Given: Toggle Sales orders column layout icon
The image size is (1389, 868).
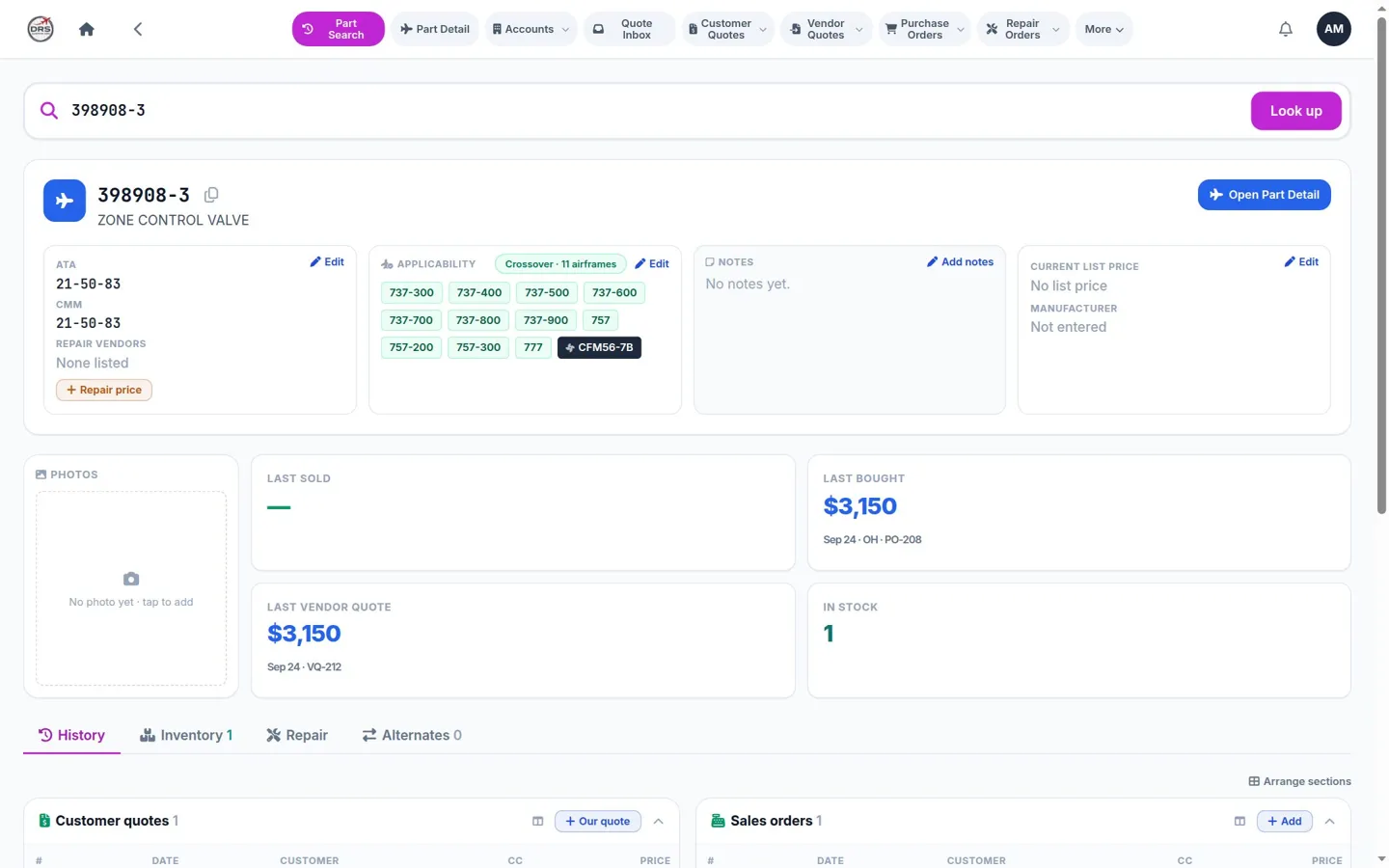Looking at the screenshot, I should click(x=1239, y=822).
